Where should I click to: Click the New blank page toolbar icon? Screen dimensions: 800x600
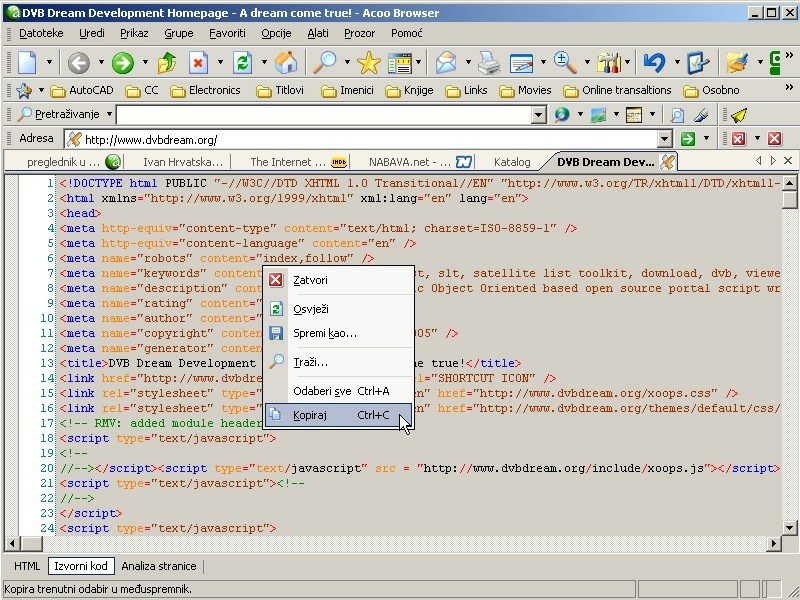[28, 63]
